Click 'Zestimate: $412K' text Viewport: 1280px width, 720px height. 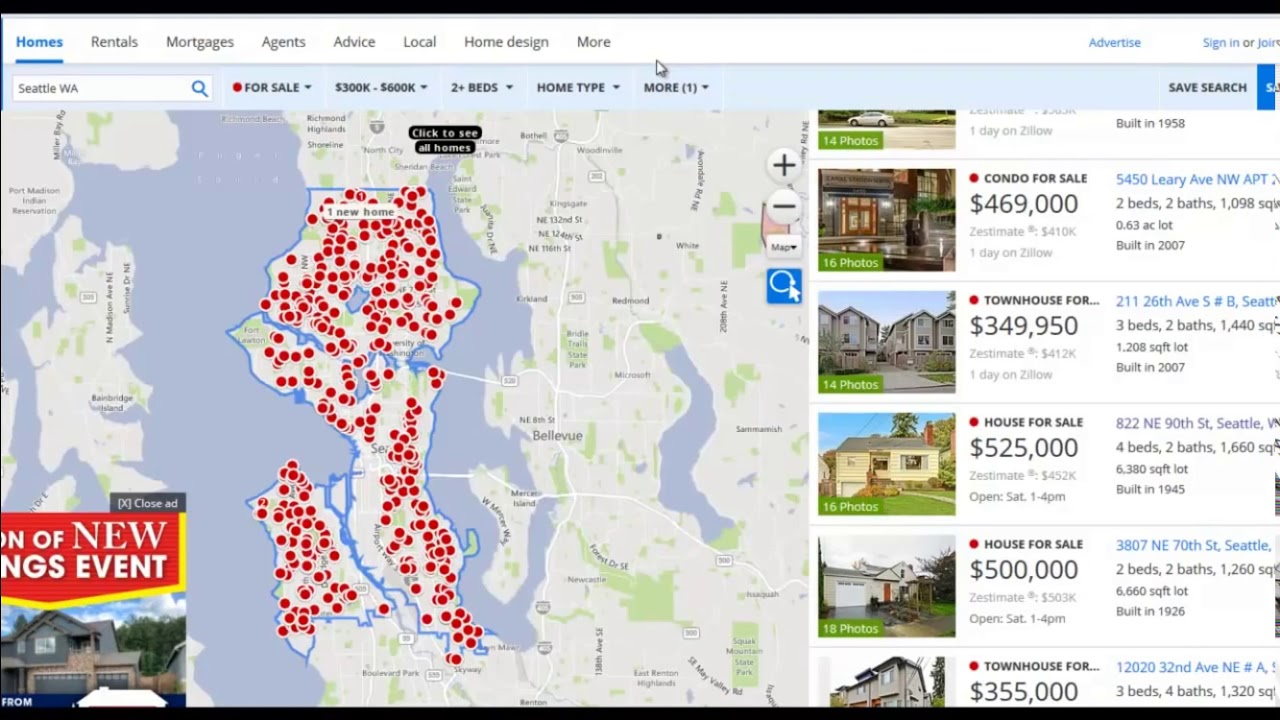1022,353
